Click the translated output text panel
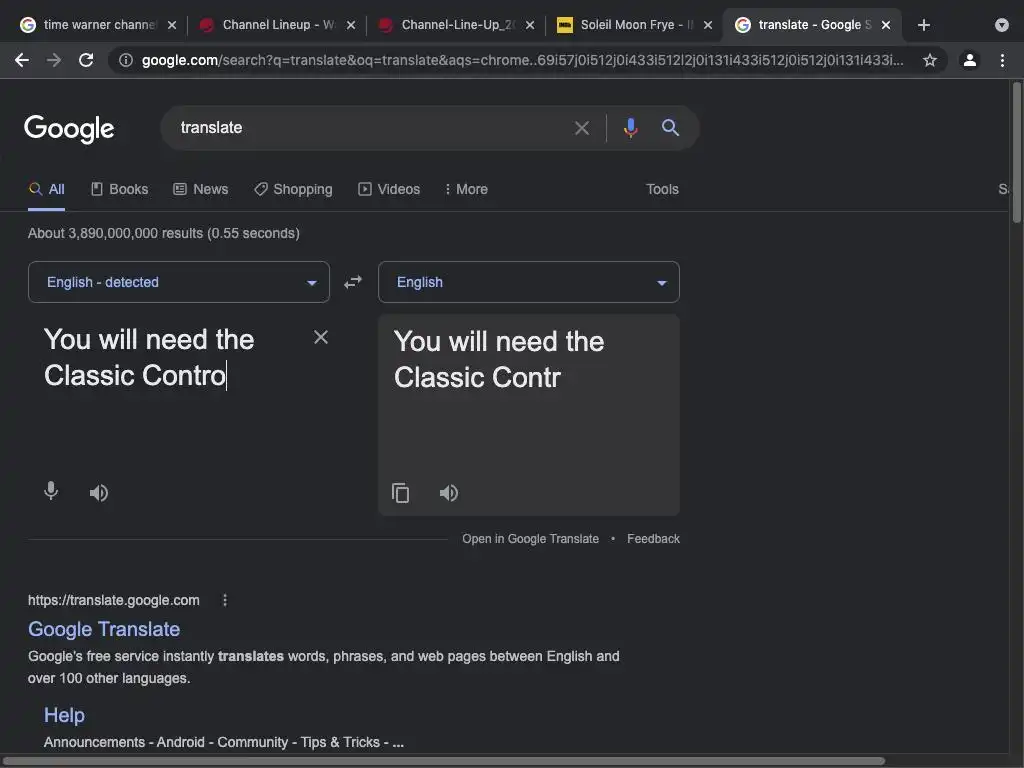Screen dimensions: 1024x768 (x=529, y=415)
